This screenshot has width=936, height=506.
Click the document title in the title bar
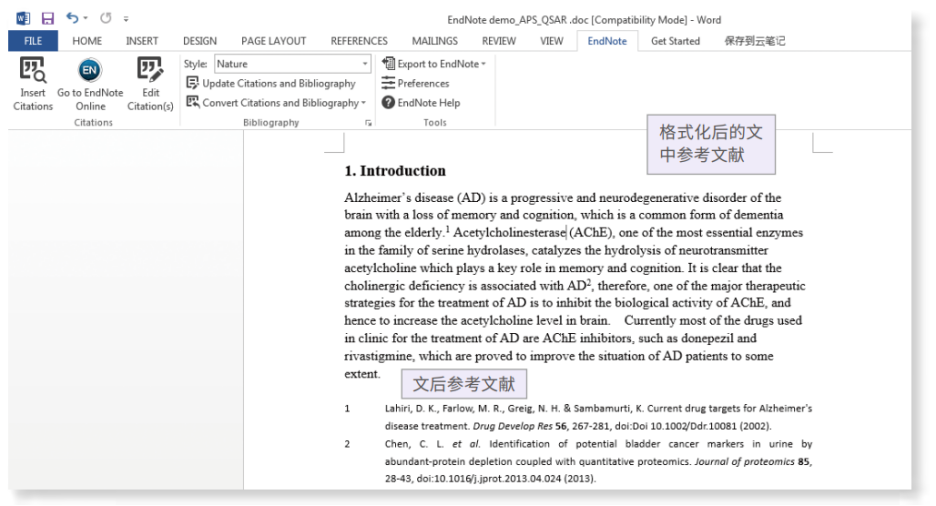584,20
